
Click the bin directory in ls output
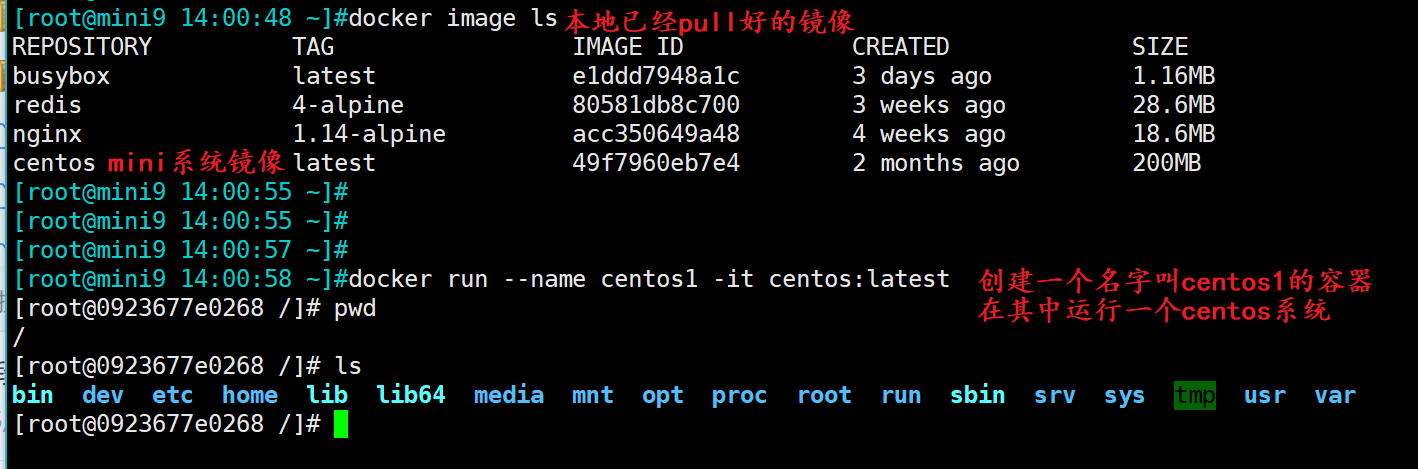coord(33,395)
